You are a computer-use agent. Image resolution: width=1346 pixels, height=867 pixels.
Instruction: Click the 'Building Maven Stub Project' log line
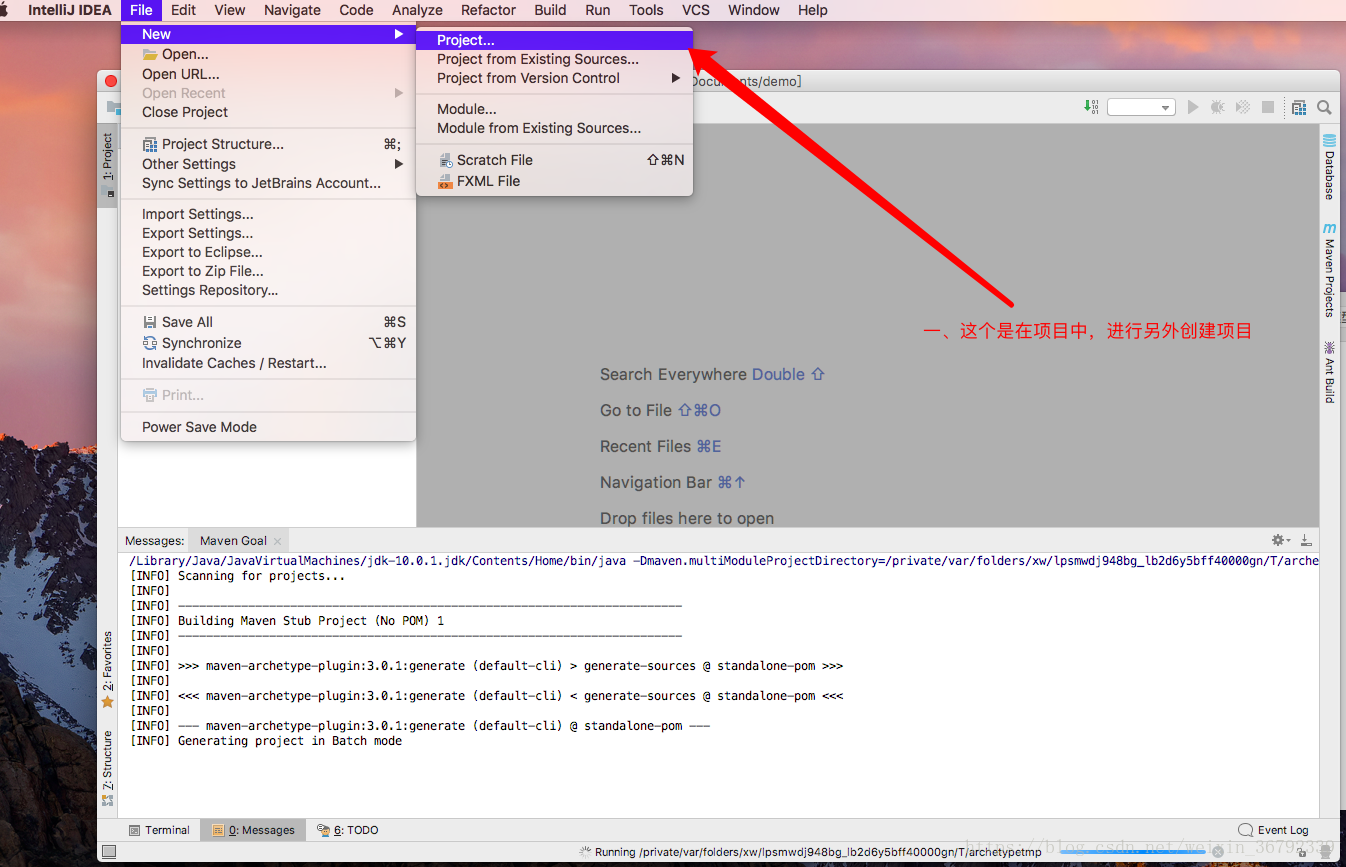pos(287,621)
